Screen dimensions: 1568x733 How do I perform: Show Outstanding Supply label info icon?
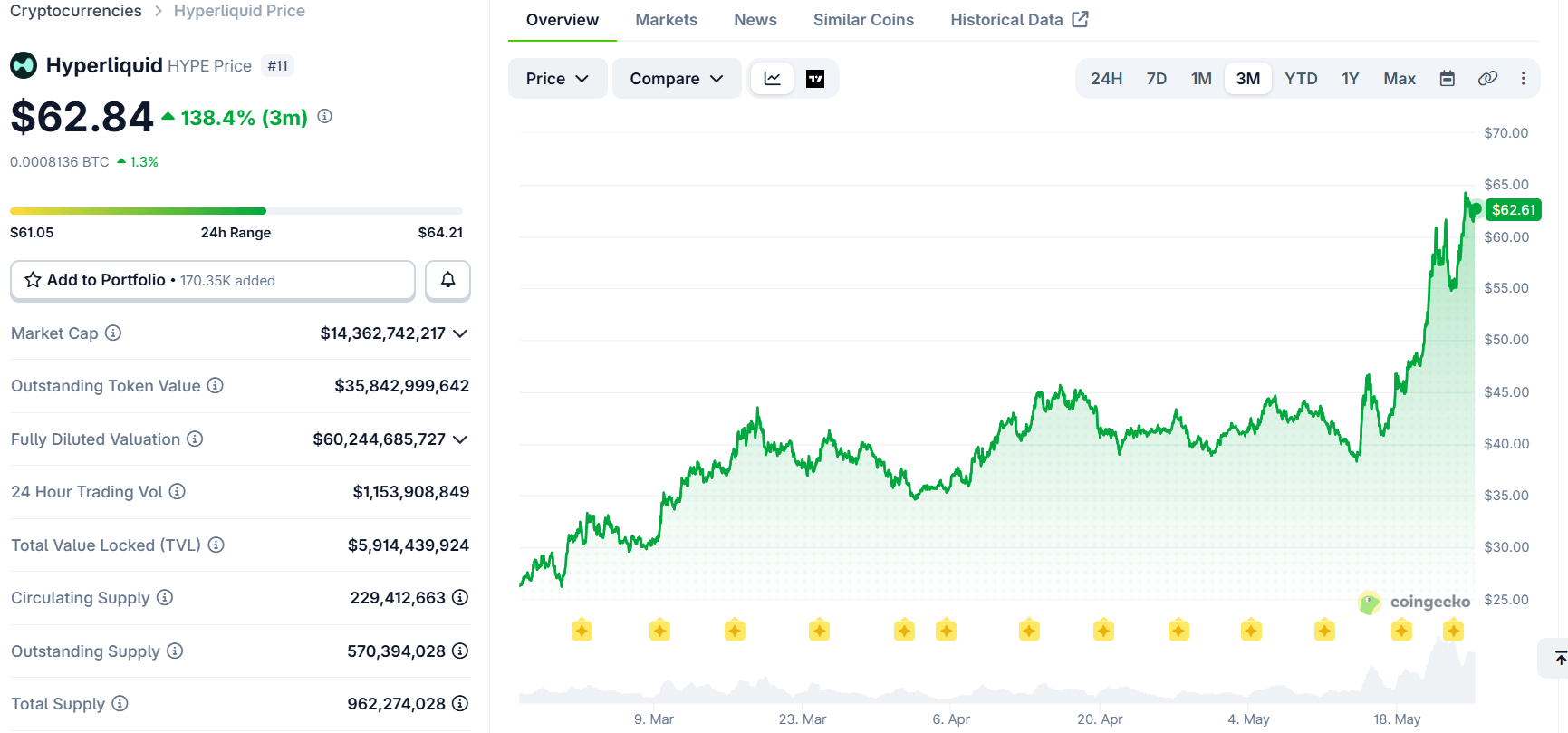pos(175,651)
